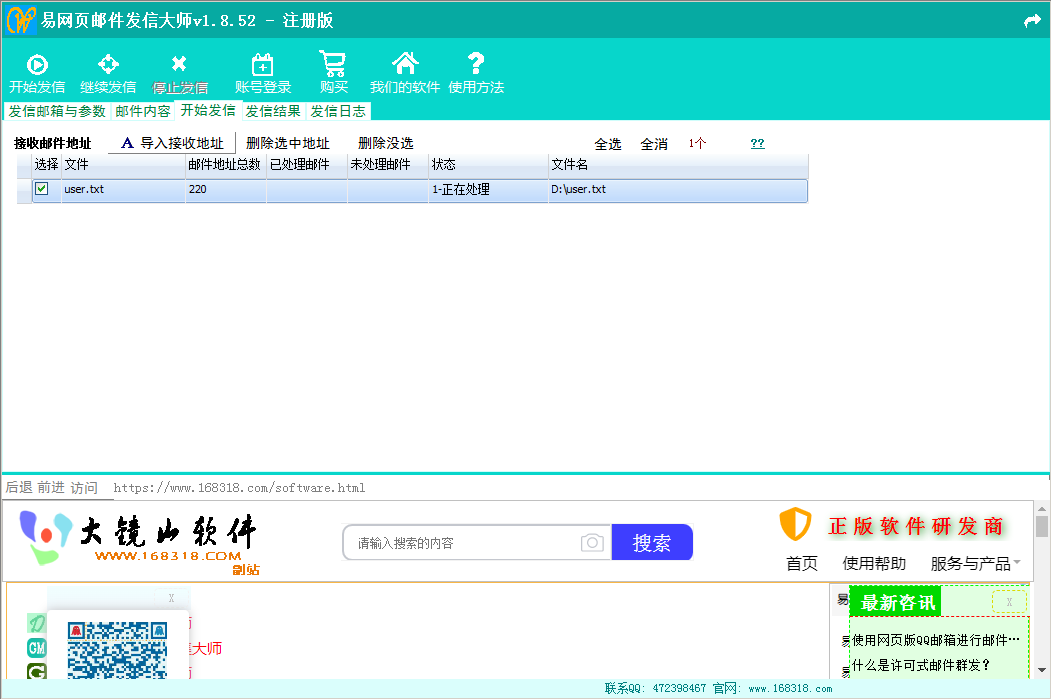
Task: Switch to 发信邮箱与参数 tab
Action: [57, 111]
